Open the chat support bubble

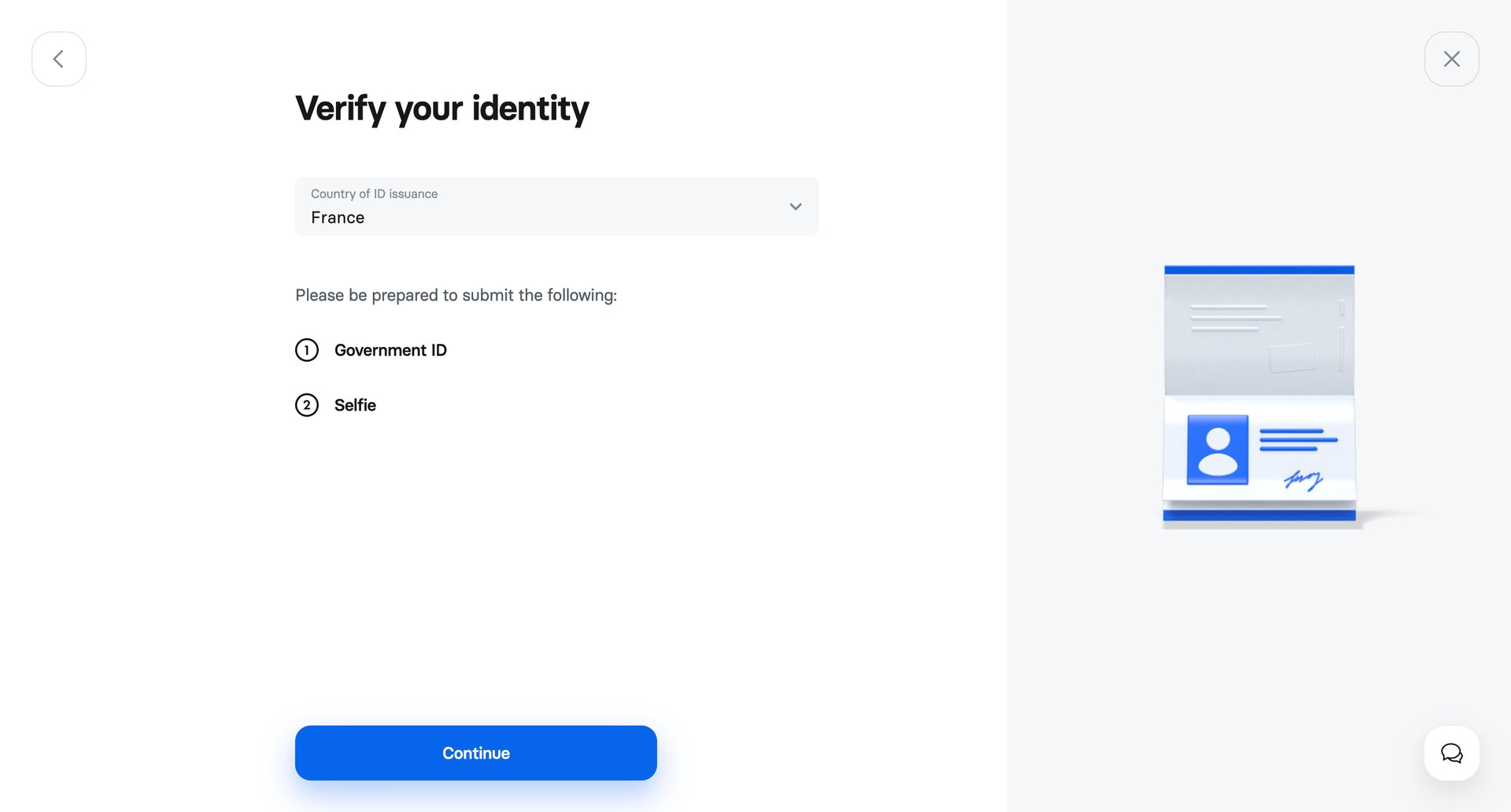click(1451, 753)
